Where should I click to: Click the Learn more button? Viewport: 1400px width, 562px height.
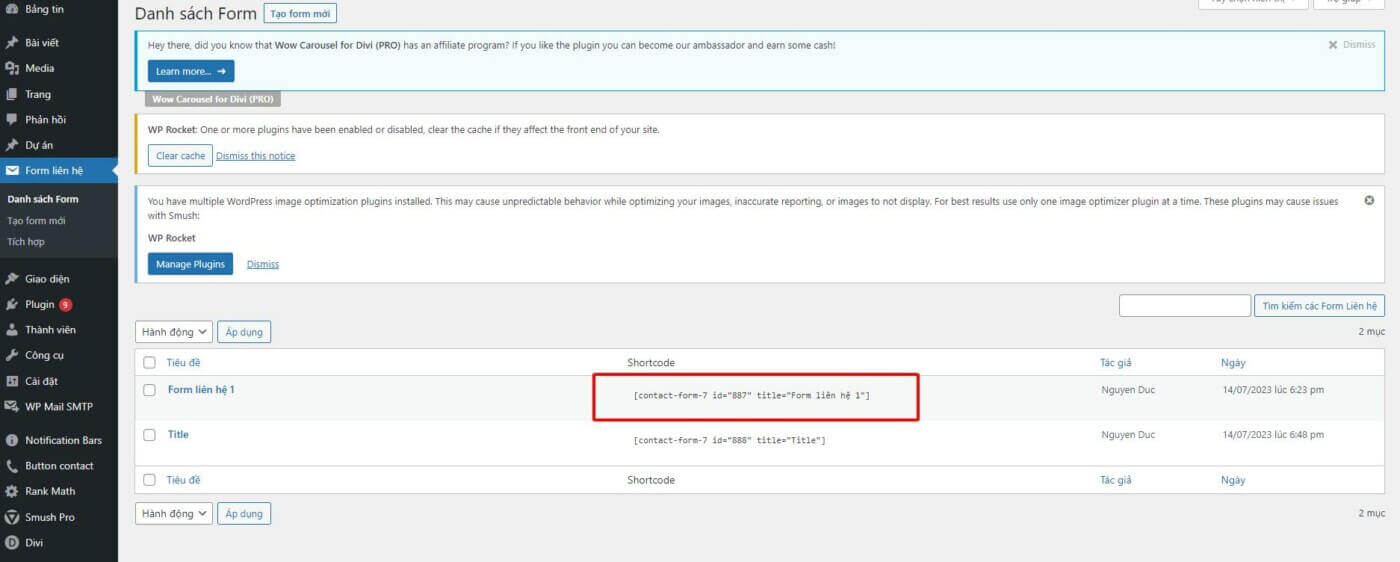tap(191, 71)
